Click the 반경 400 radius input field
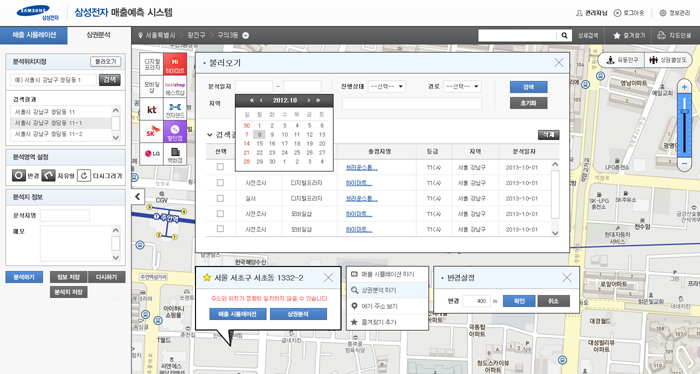This screenshot has height=374, width=700. [476, 301]
